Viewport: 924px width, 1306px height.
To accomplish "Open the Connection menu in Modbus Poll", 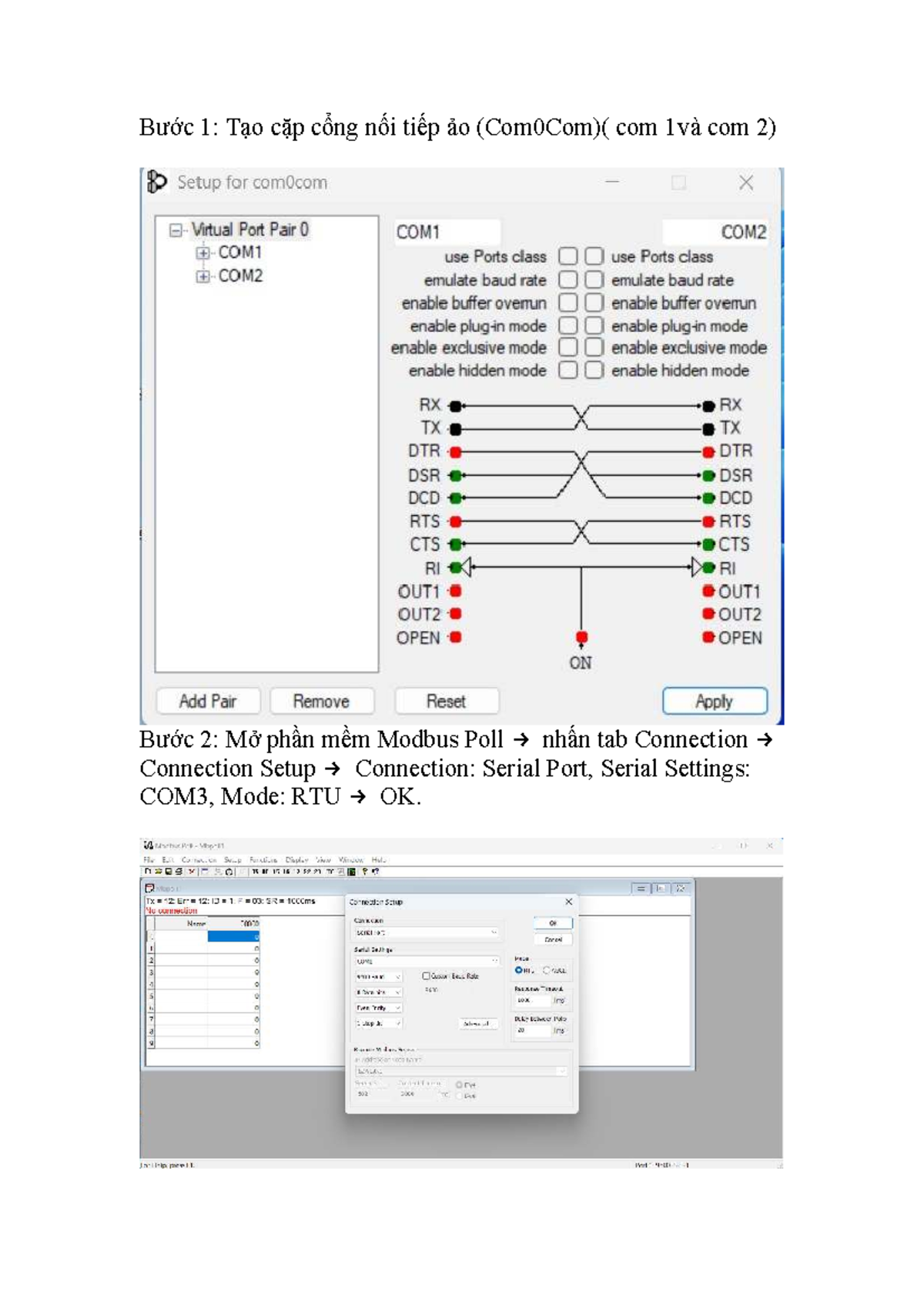I will (x=199, y=859).
